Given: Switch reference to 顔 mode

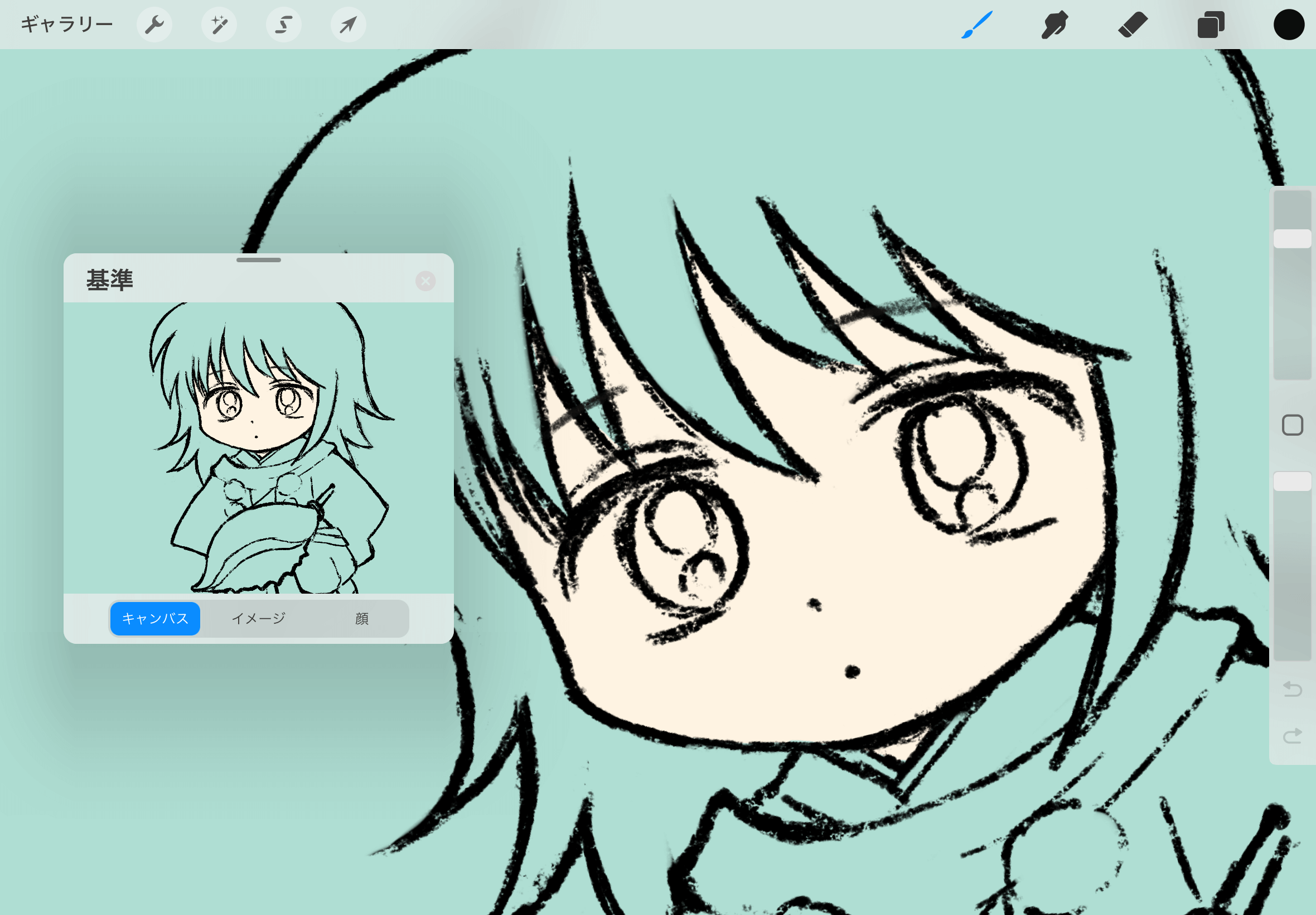Looking at the screenshot, I should 361,618.
